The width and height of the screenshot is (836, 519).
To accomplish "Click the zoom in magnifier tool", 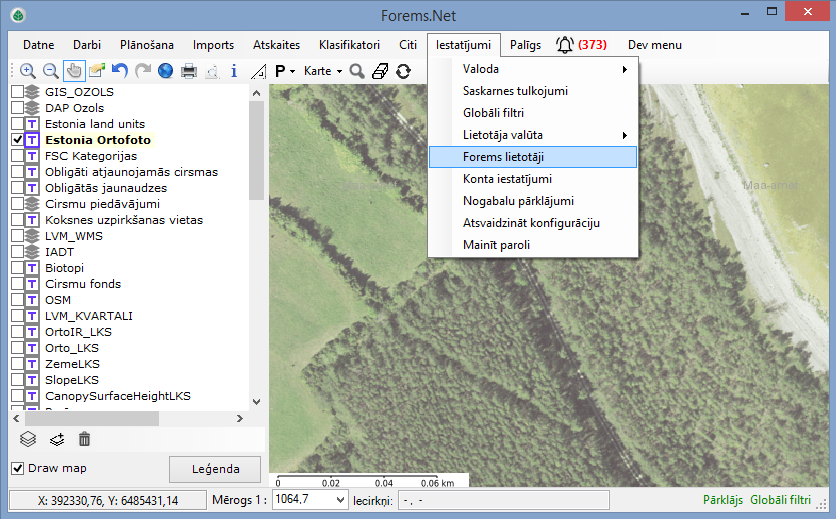I will [x=27, y=71].
